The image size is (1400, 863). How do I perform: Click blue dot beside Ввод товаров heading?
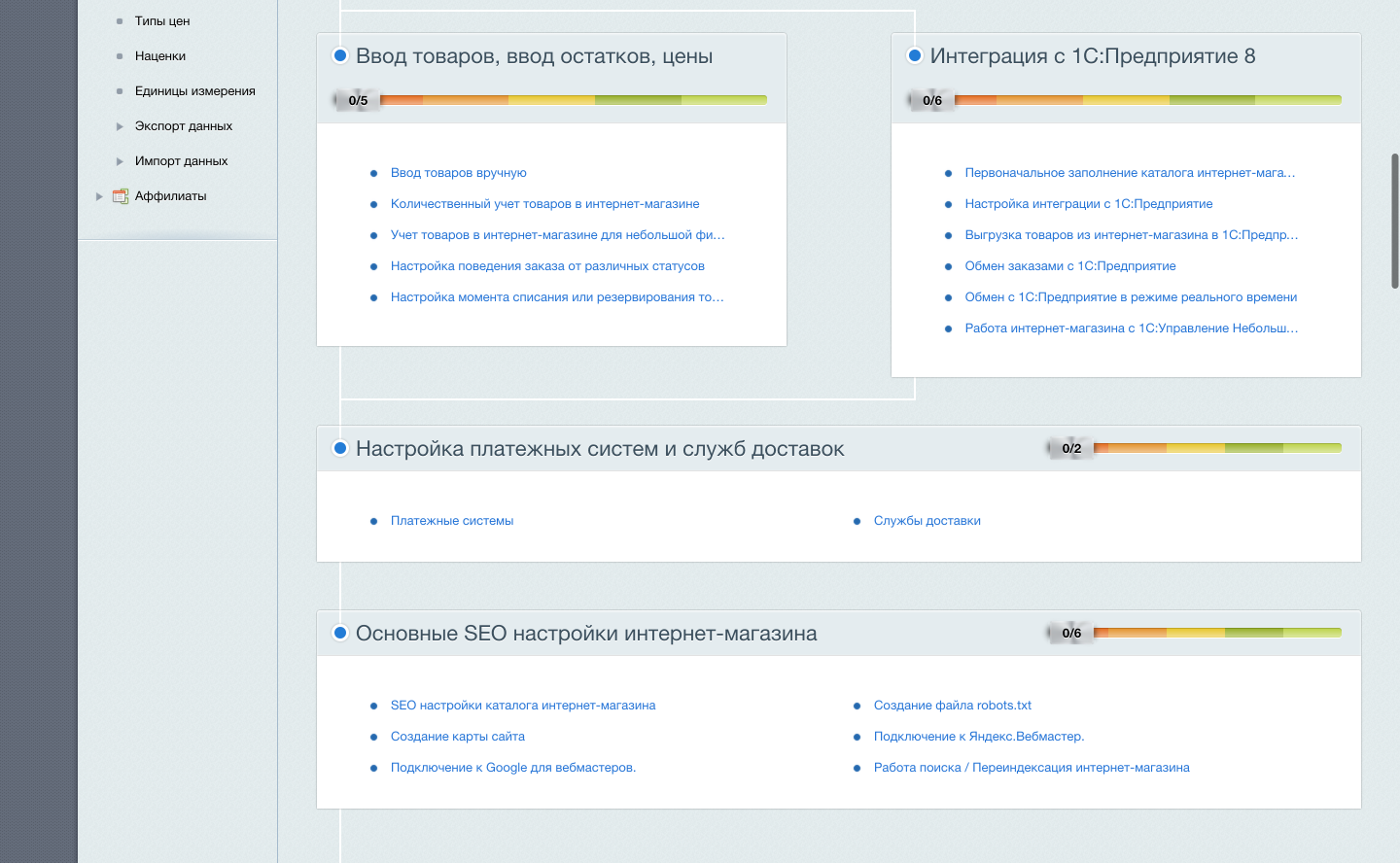click(340, 55)
